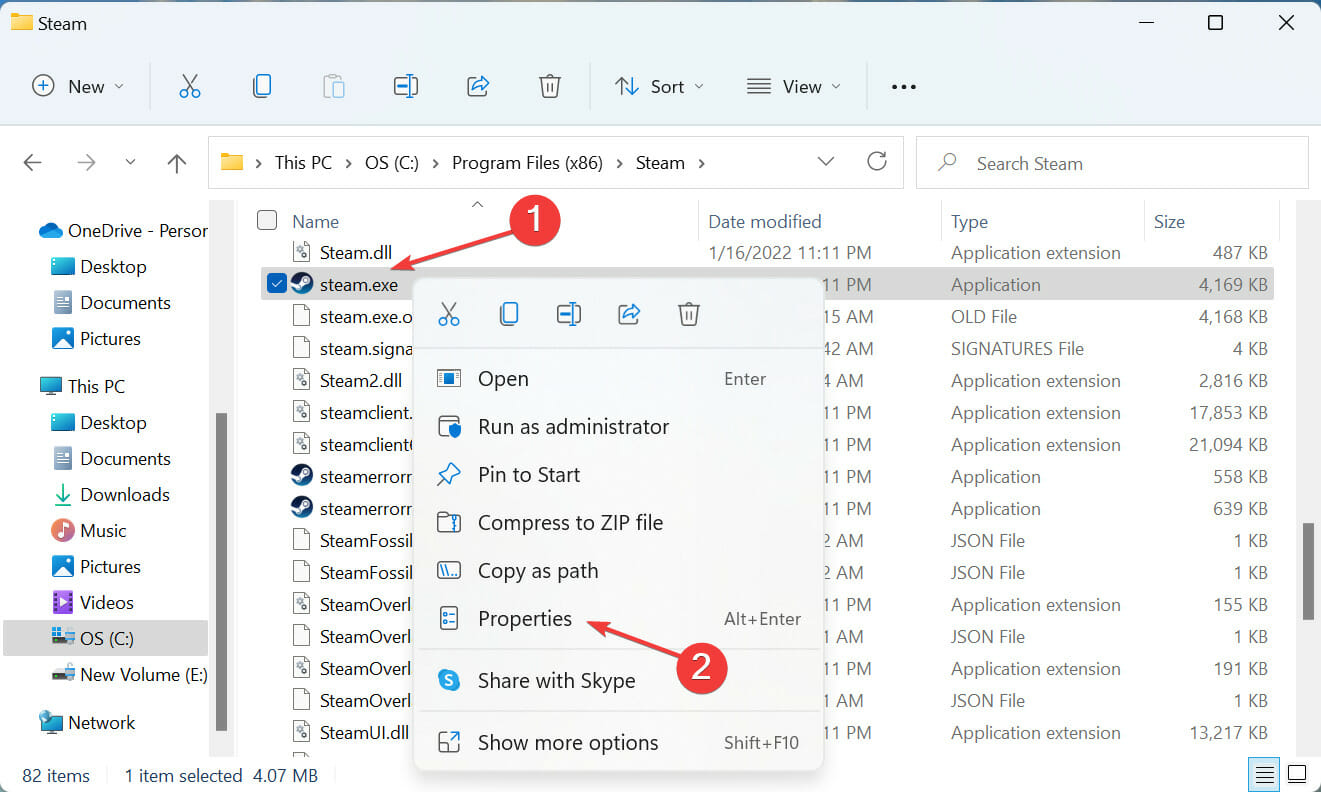Open the View dropdown menu

coord(794,86)
